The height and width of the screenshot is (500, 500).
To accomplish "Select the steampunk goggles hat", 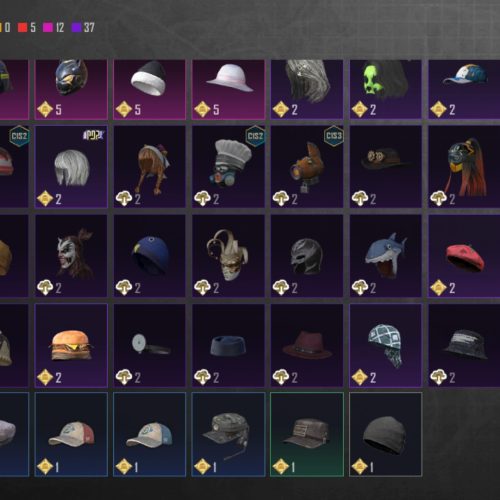I will point(386,167).
